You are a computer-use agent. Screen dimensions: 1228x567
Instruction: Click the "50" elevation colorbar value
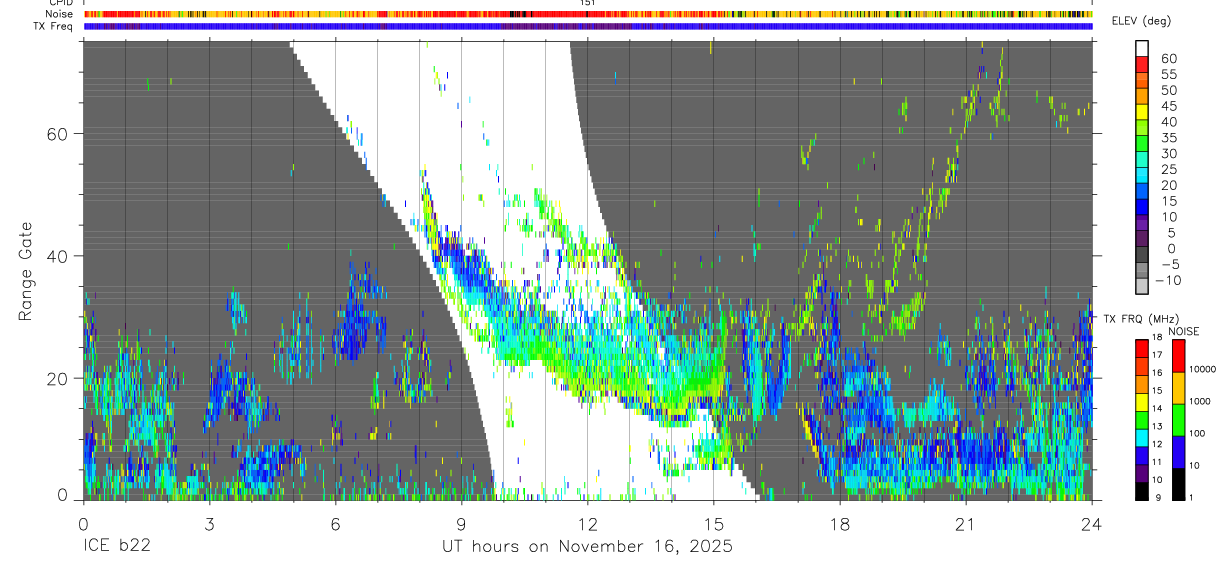click(1167, 90)
